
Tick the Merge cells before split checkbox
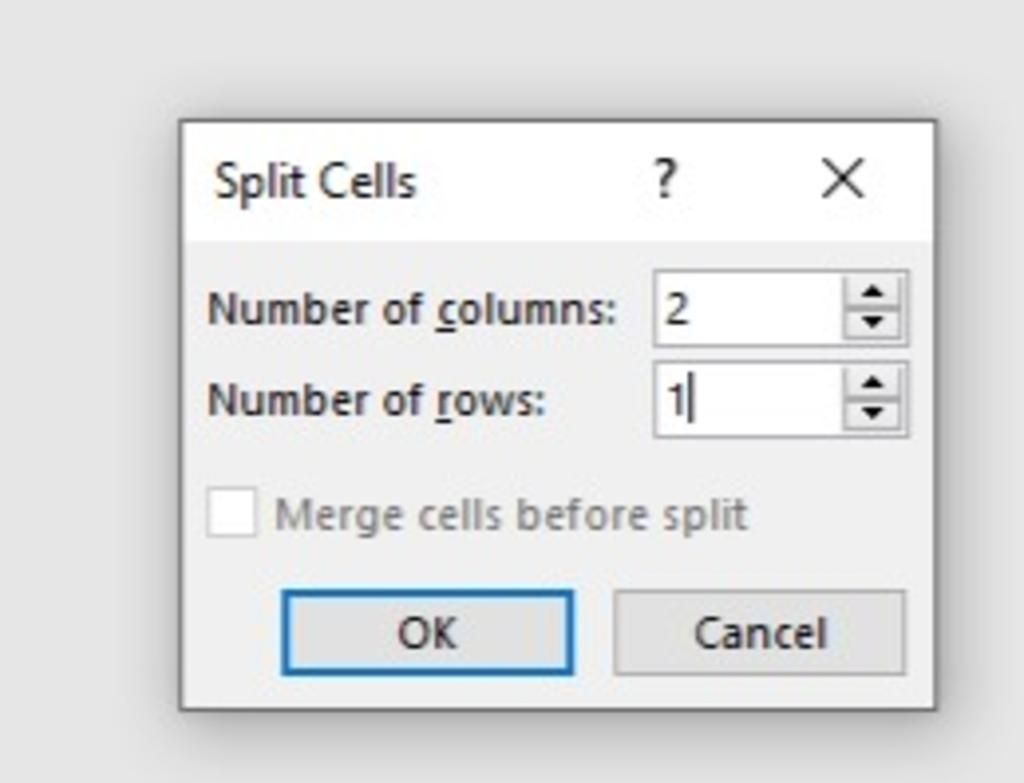[231, 513]
